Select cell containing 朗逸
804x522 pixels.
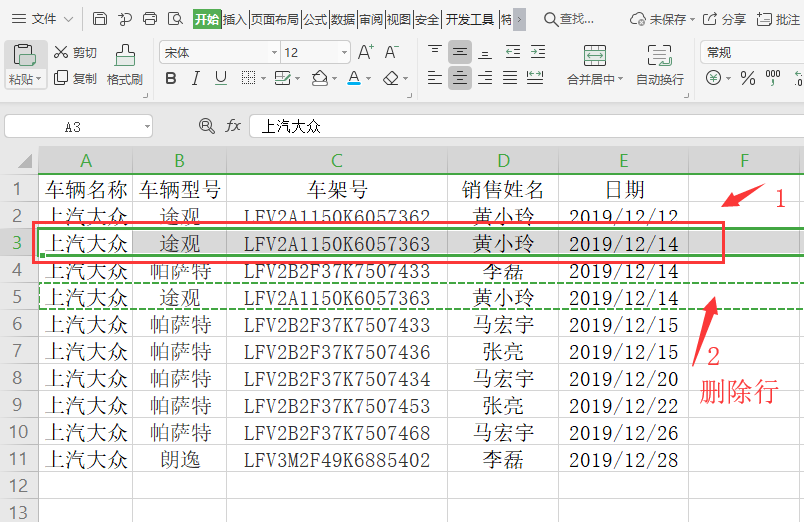(179, 459)
